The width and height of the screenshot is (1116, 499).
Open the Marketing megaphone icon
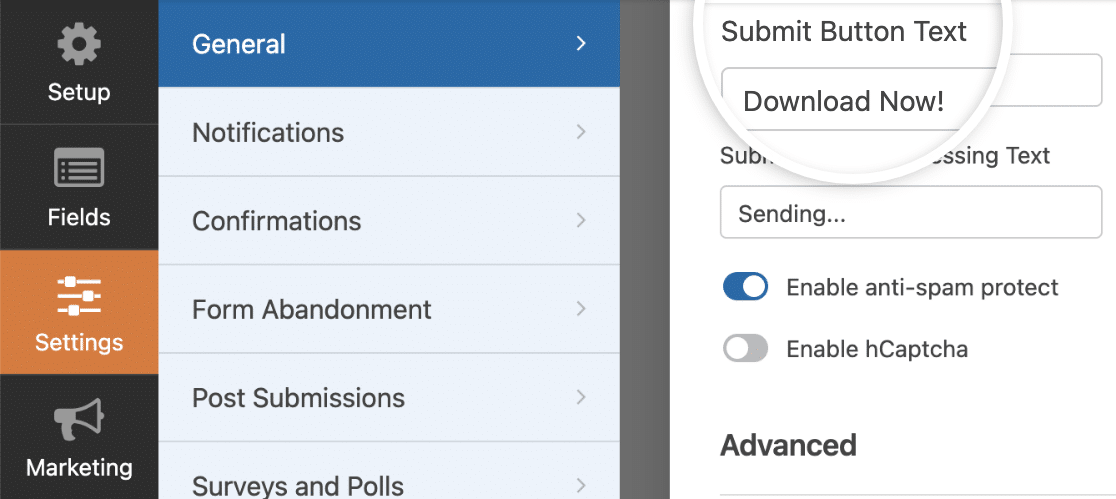point(79,421)
